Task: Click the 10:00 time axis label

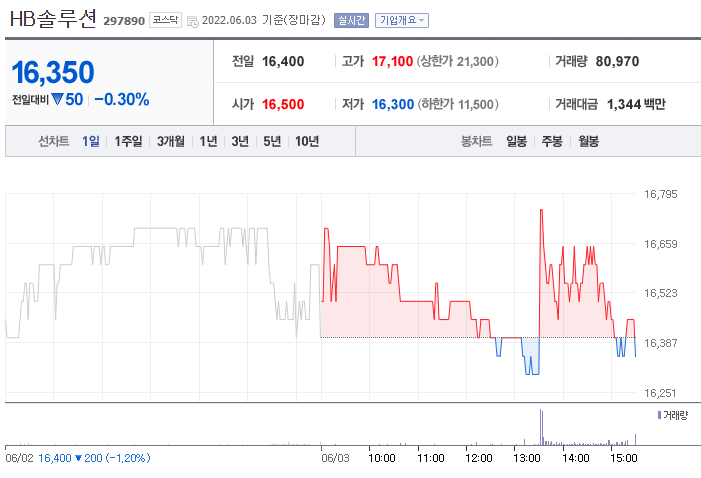Action: tap(382, 458)
